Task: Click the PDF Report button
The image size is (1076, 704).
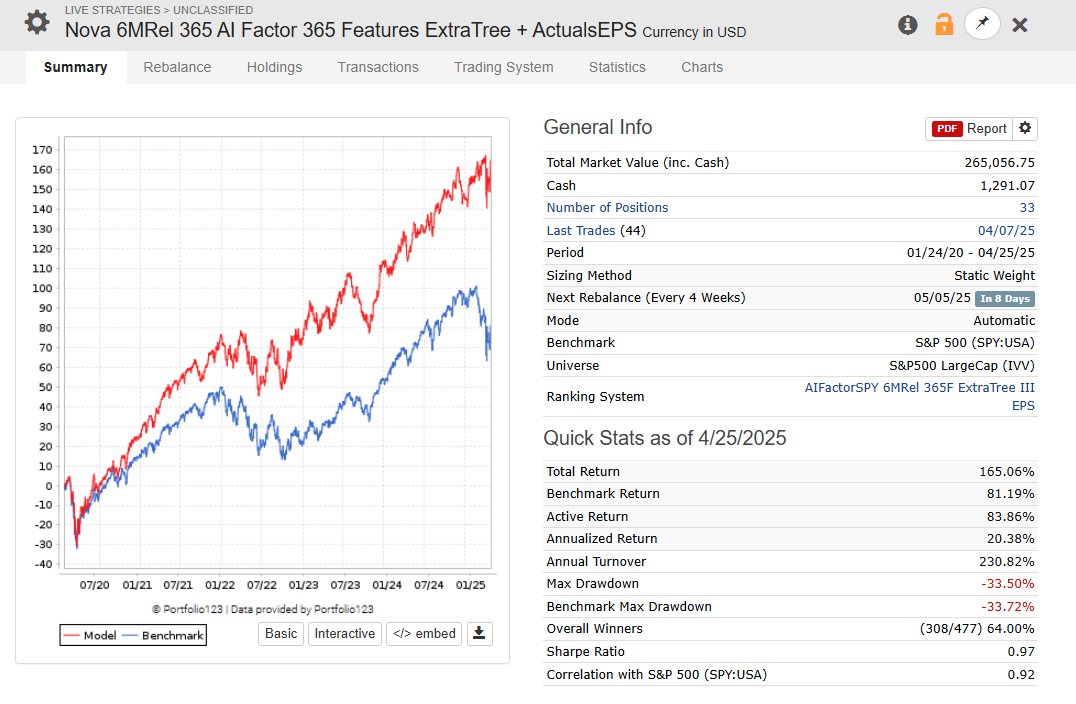Action: (969, 128)
